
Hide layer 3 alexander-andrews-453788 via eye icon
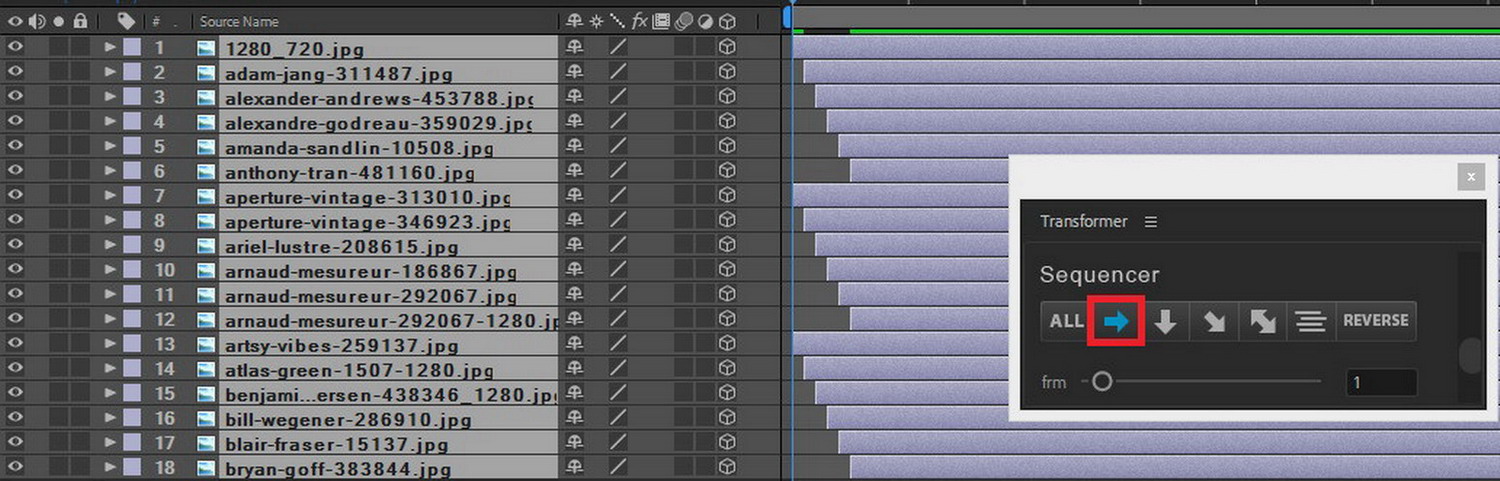[x=15, y=96]
